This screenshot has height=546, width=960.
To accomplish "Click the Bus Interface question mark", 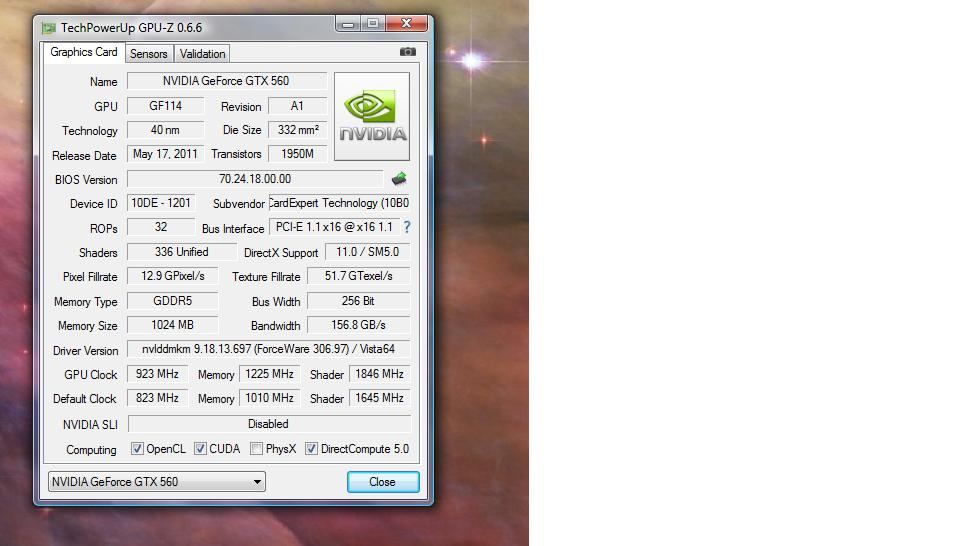I will [x=407, y=227].
